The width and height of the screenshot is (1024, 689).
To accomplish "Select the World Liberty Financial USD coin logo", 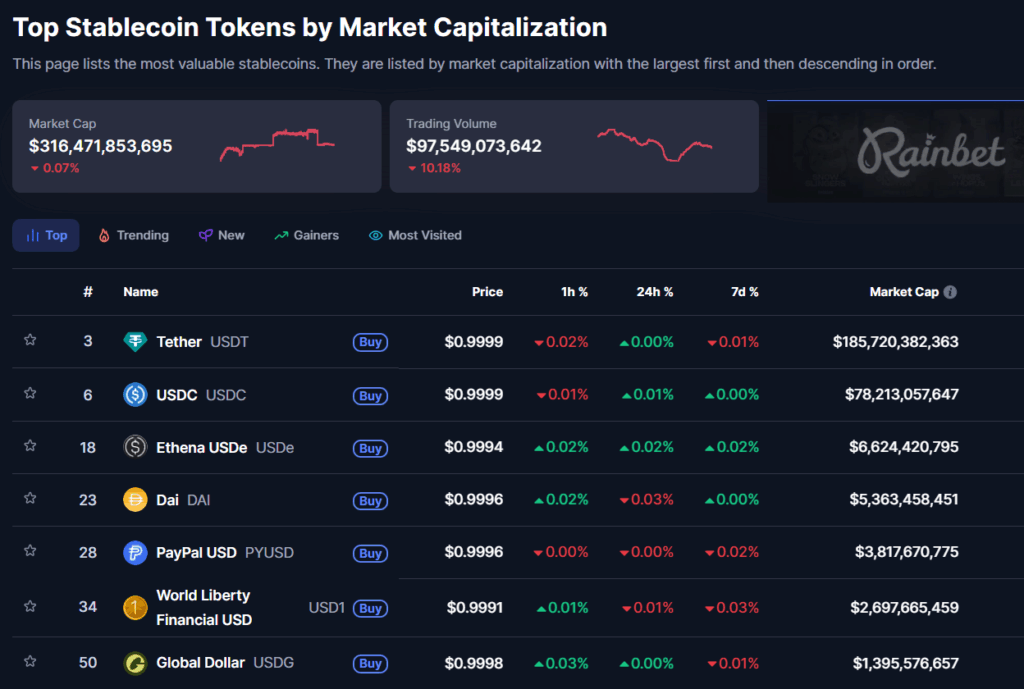I will (135, 607).
